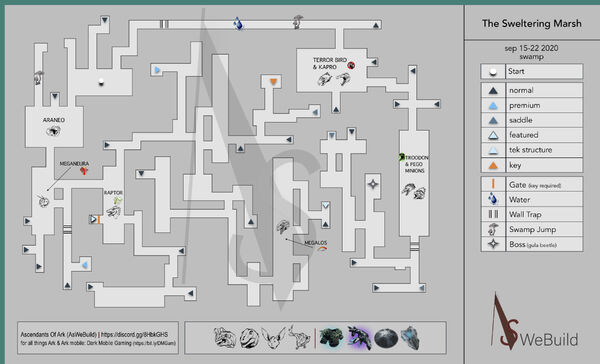Image resolution: width=600 pixels, height=364 pixels.
Task: Click the green Troodon marker icon
Action: [401, 157]
